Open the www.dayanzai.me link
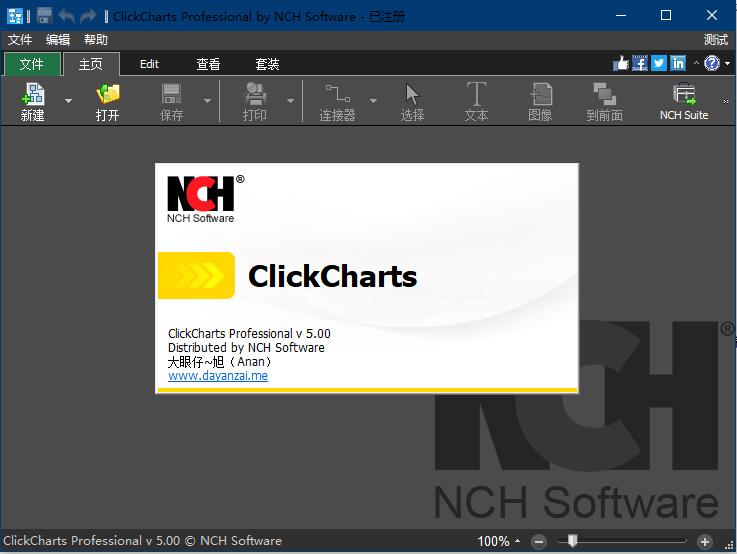 pos(218,376)
